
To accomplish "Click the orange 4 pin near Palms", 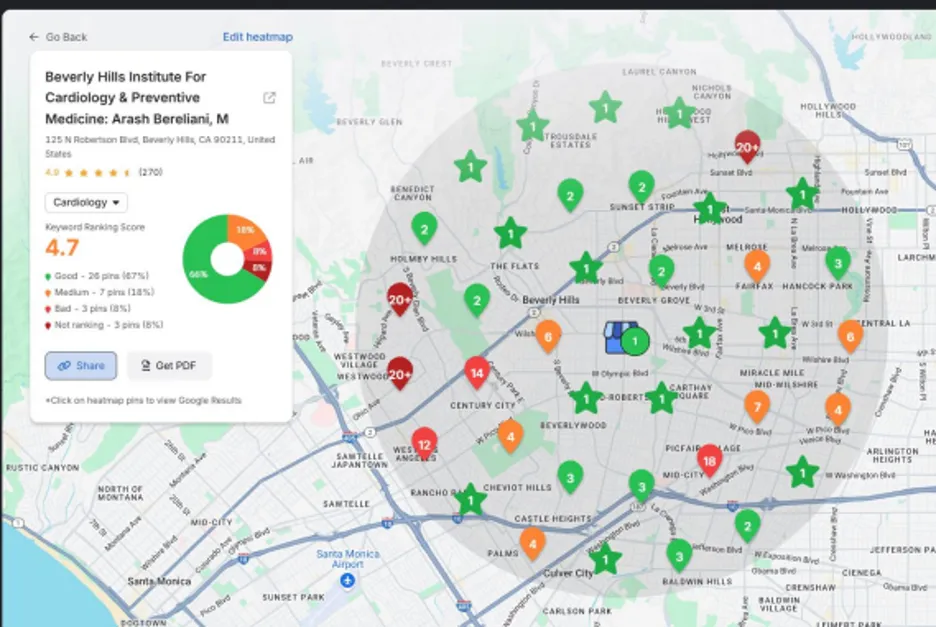I will (x=532, y=544).
